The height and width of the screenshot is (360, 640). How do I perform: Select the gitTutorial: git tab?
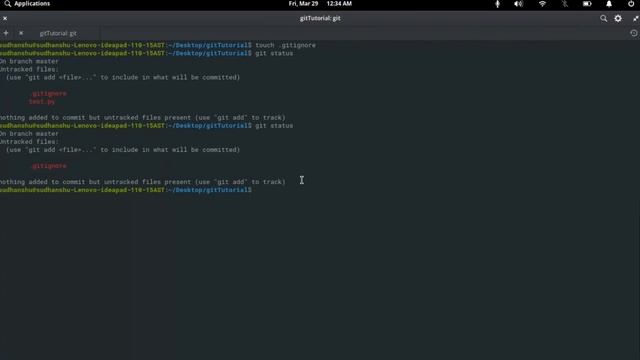58,33
